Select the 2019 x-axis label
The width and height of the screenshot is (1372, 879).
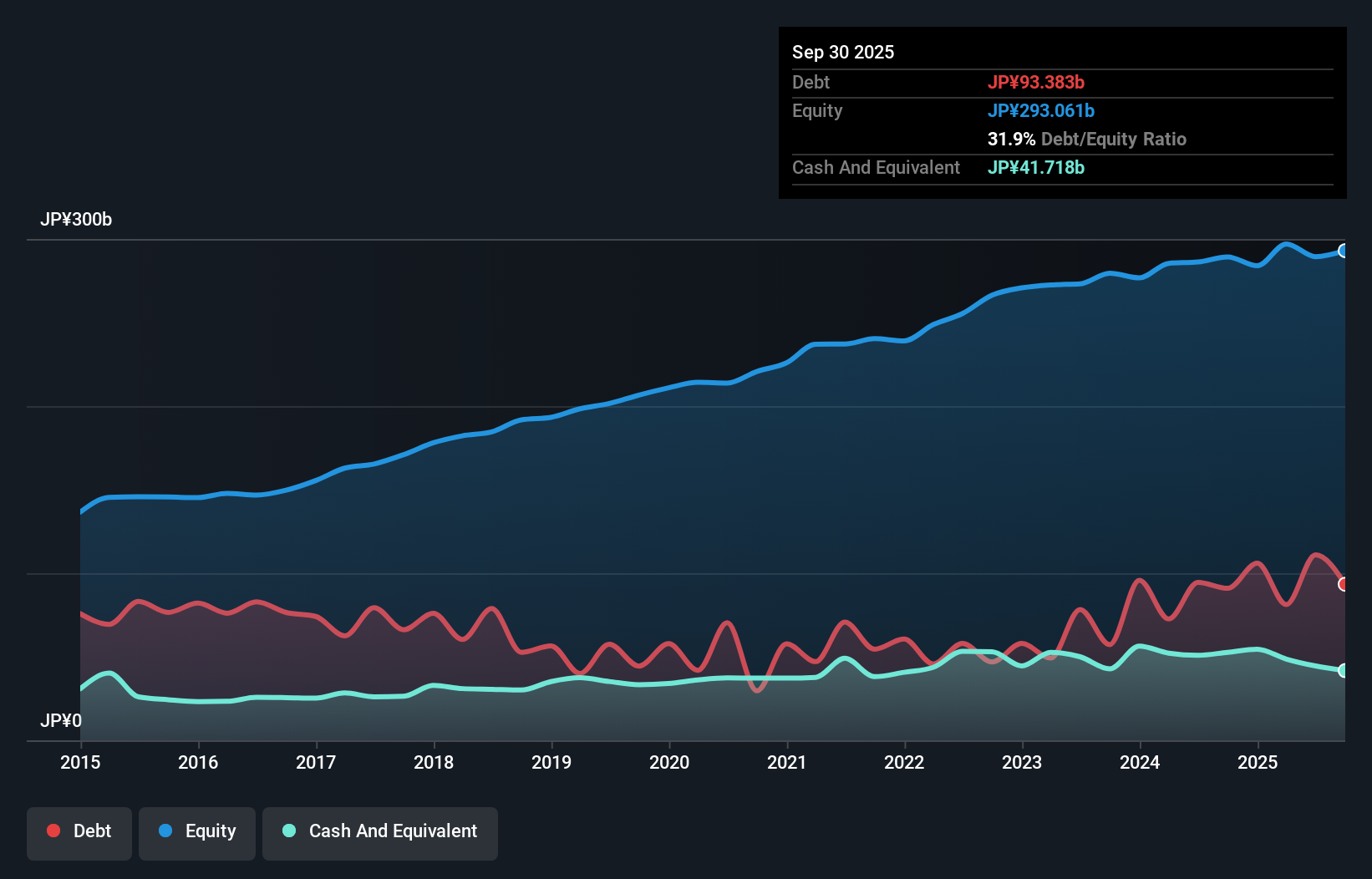coord(551,762)
